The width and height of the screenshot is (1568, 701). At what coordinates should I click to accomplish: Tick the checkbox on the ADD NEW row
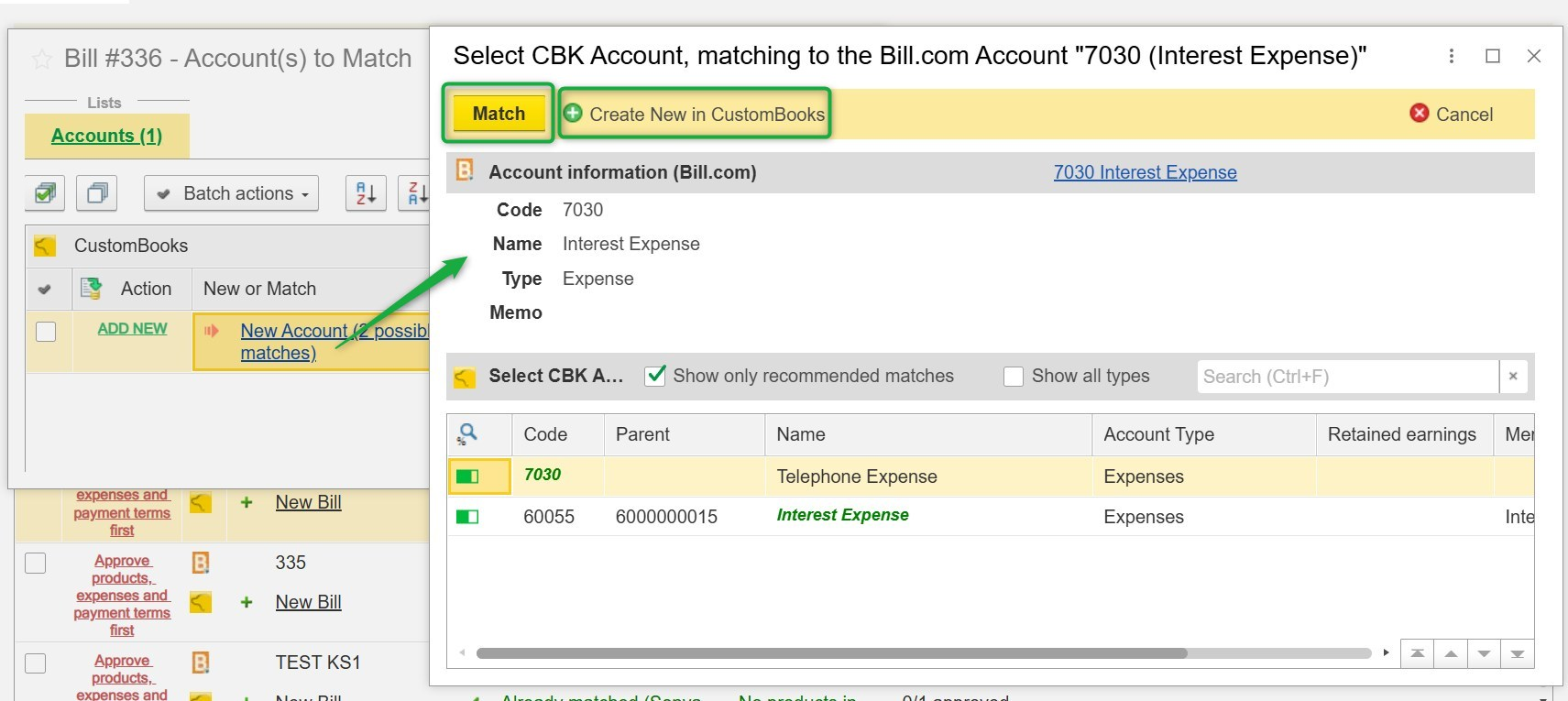click(46, 331)
